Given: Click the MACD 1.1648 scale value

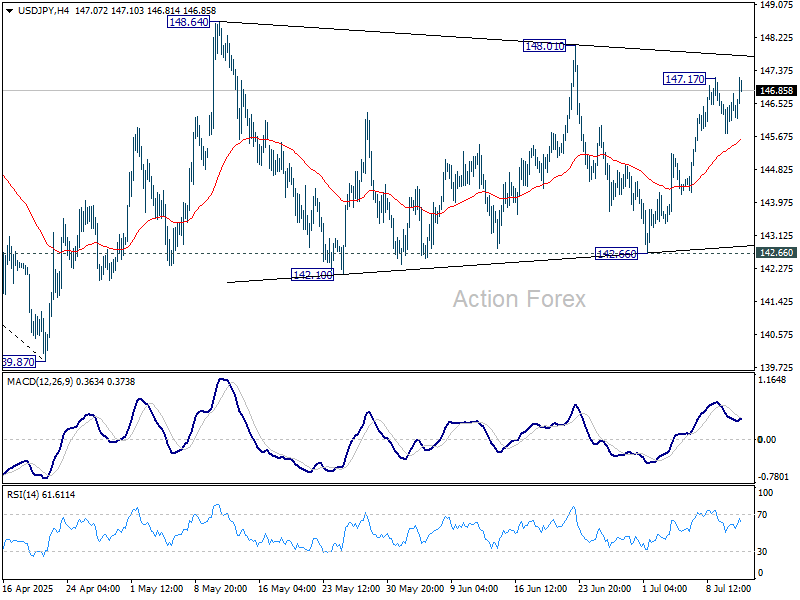Looking at the screenshot, I should pyautogui.click(x=772, y=380).
